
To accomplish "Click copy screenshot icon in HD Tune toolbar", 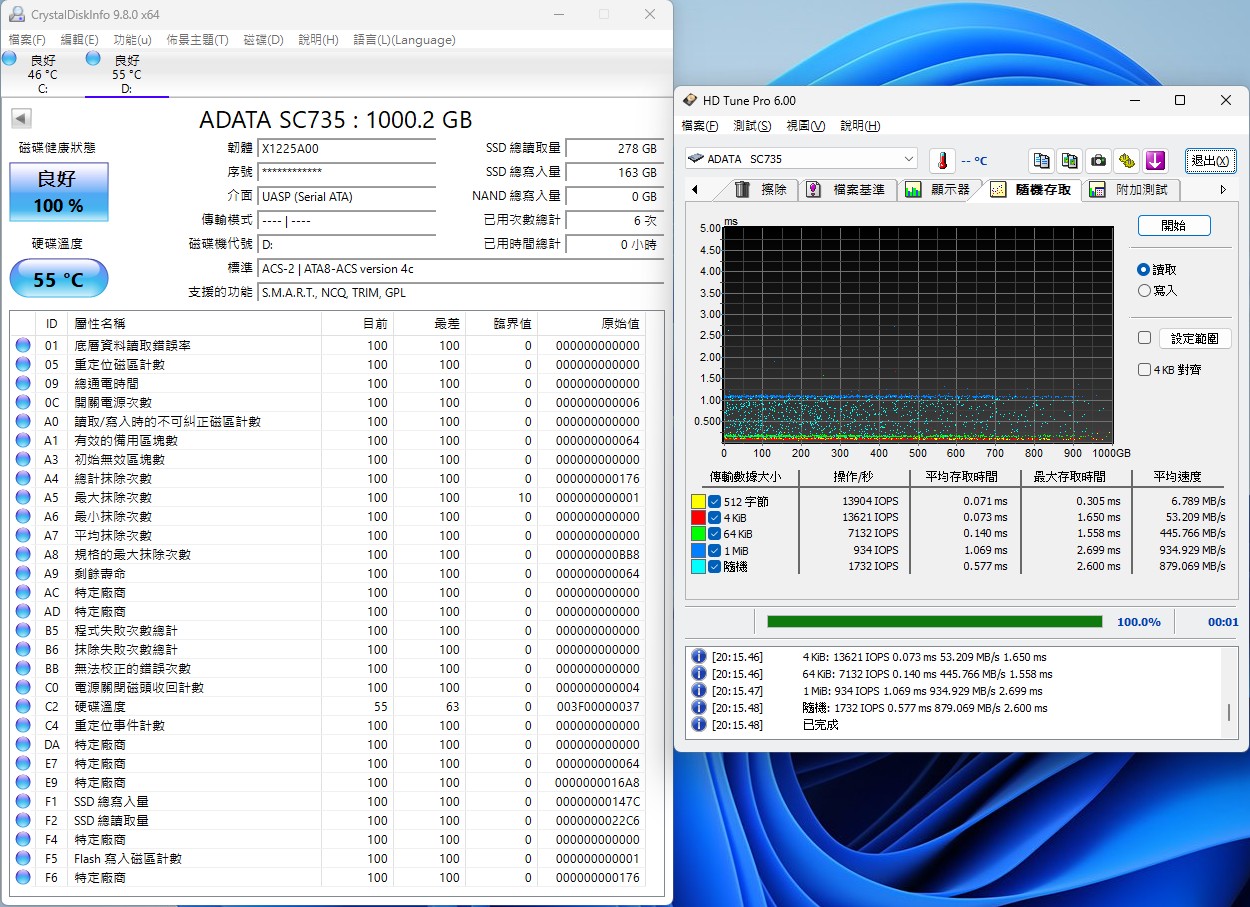I will [1070, 160].
